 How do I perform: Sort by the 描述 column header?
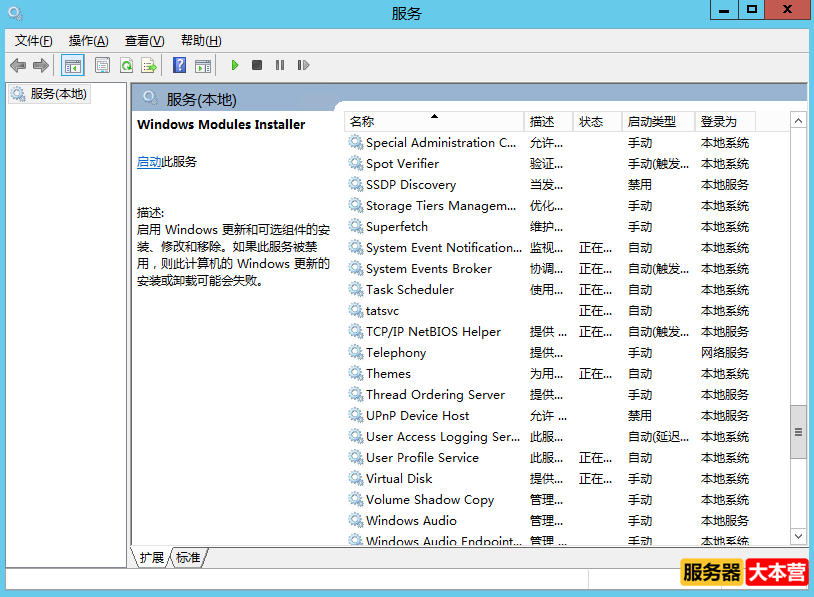(548, 121)
